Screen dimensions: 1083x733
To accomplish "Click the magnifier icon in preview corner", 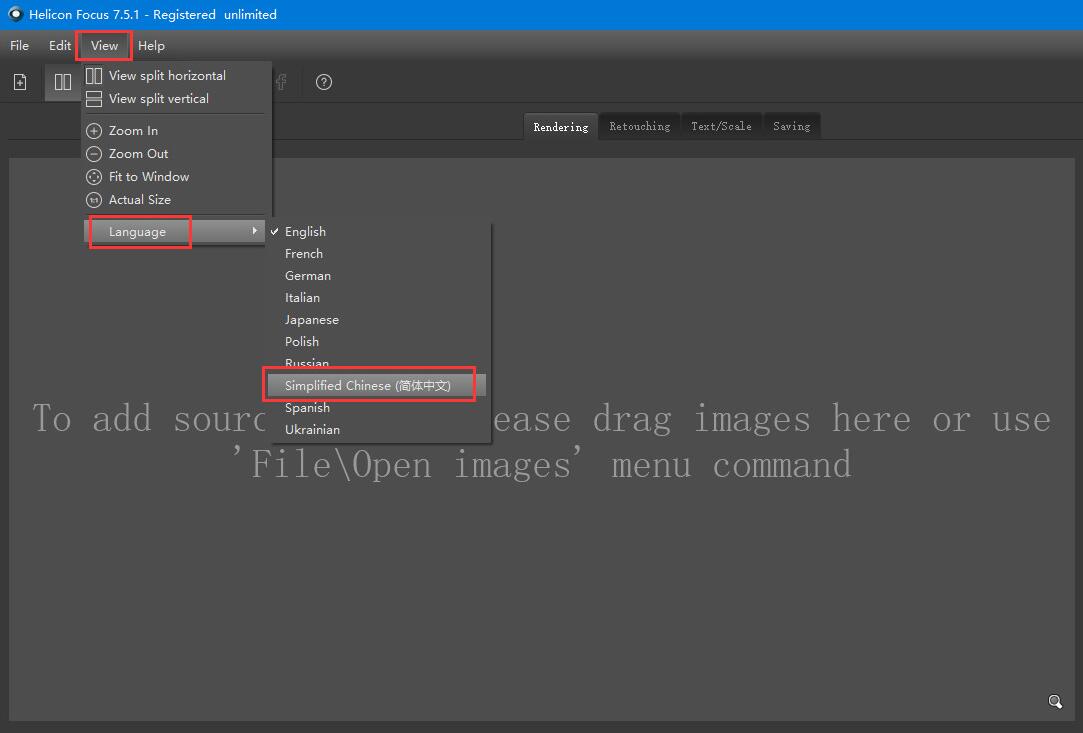I will (1055, 702).
